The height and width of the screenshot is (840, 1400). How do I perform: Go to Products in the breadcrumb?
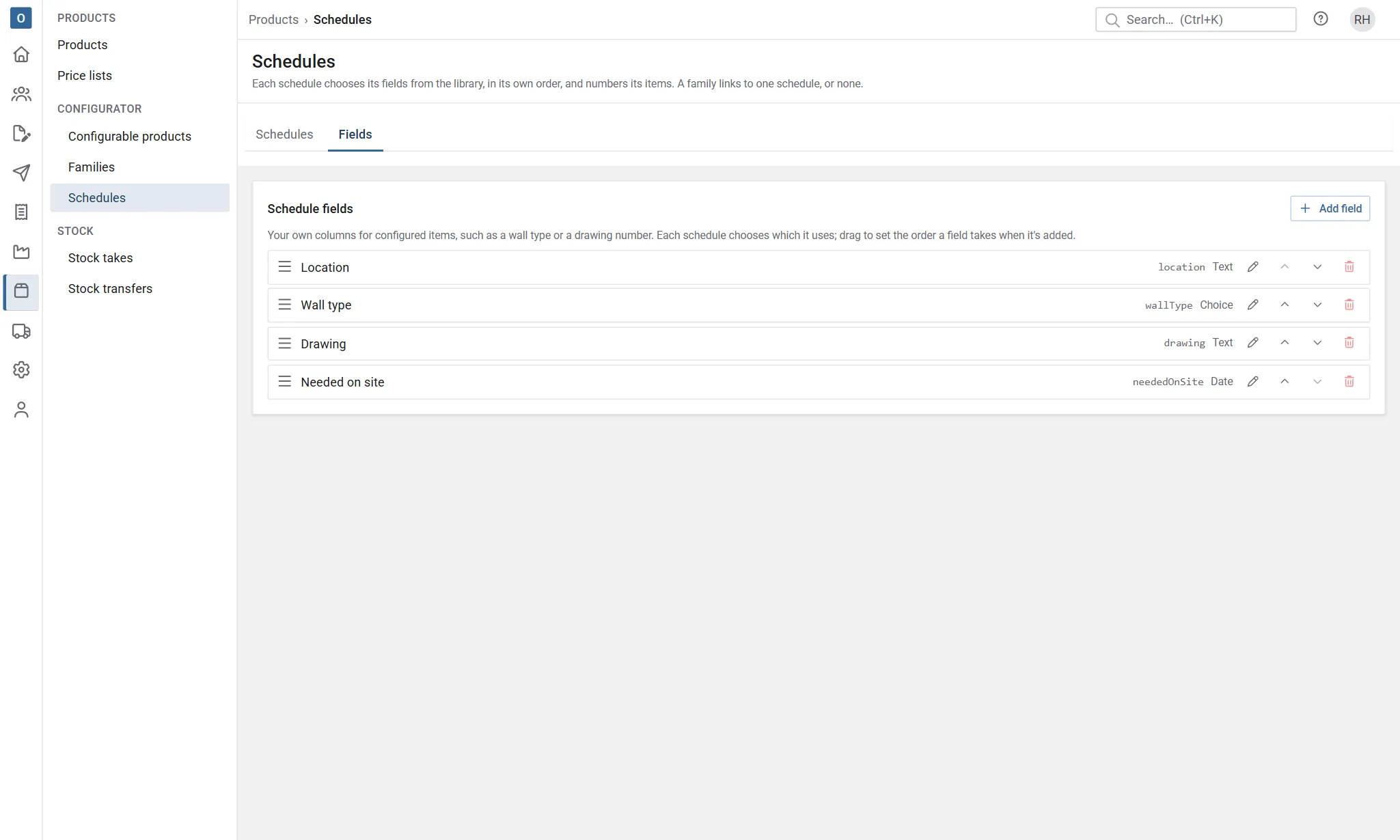273,20
